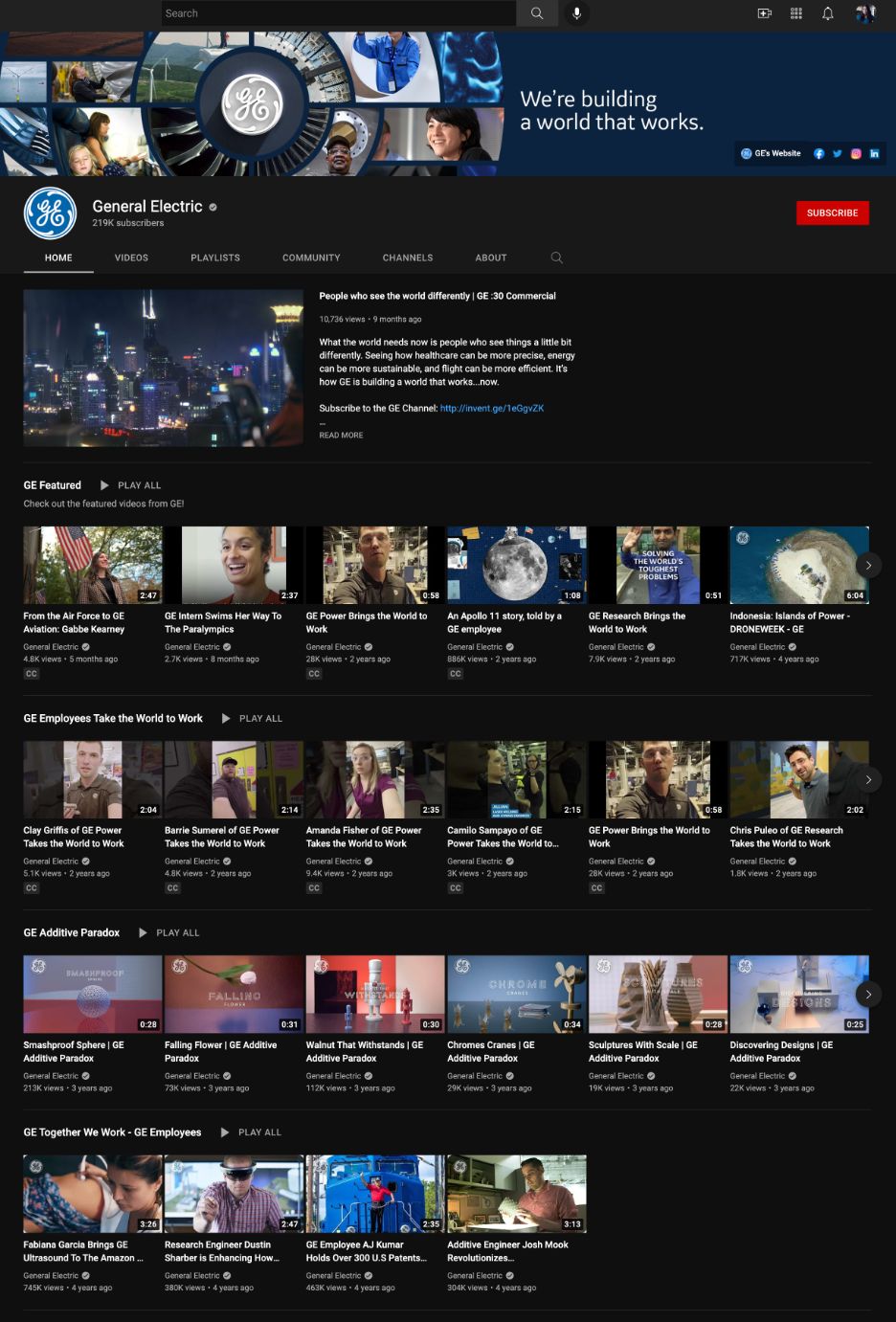Open the GE Featured playlist heading
896x1322 pixels.
pyautogui.click(x=53, y=485)
